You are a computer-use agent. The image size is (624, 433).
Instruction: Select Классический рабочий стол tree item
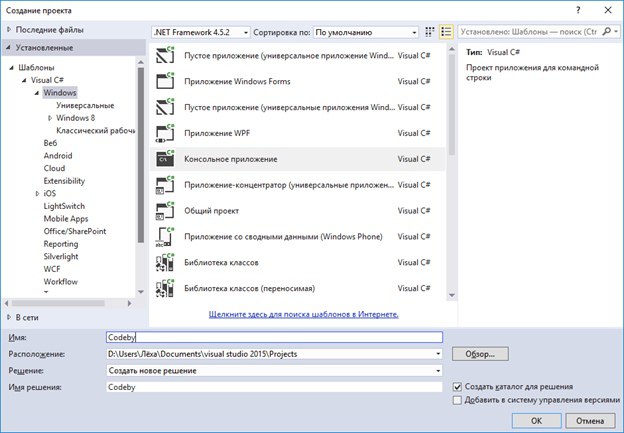click(96, 131)
